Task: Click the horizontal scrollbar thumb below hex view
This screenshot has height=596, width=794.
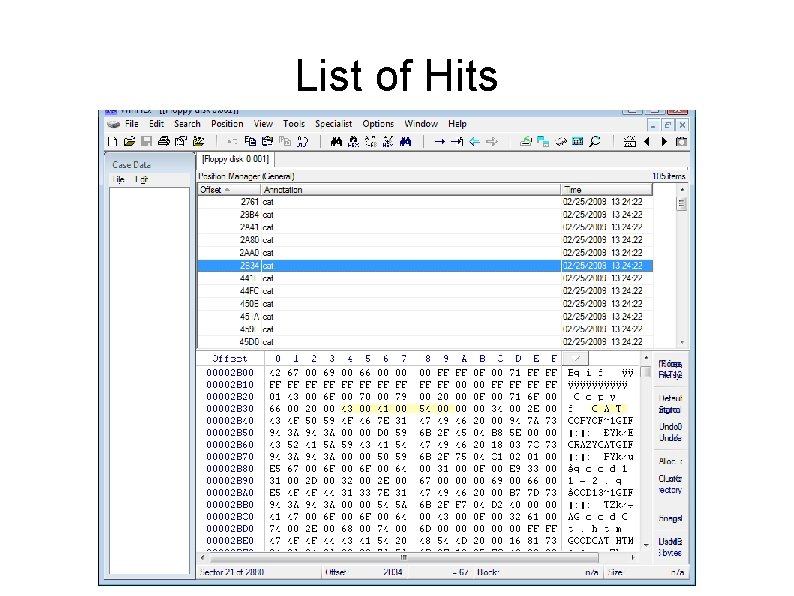Action: 404,558
